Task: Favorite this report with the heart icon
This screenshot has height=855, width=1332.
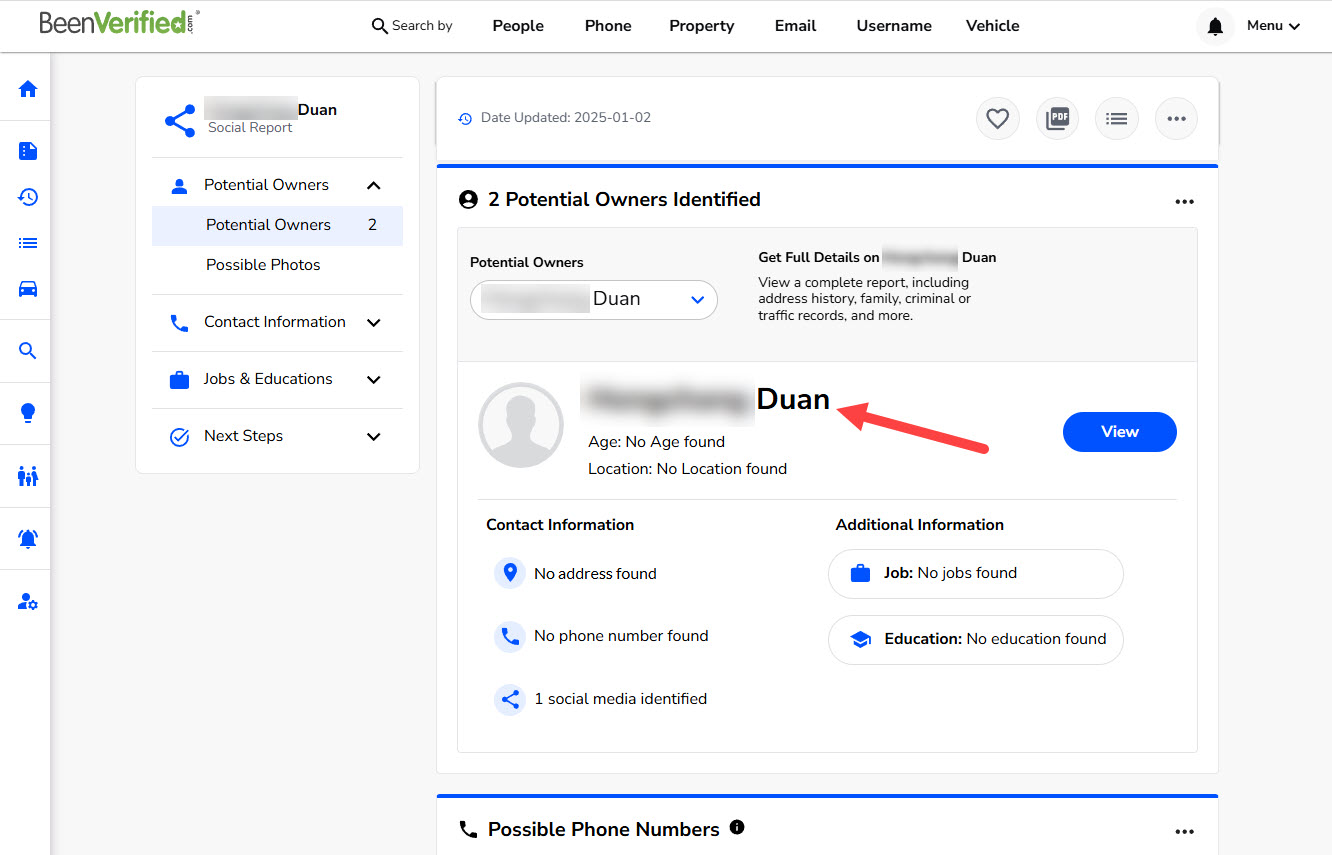Action: click(x=997, y=118)
